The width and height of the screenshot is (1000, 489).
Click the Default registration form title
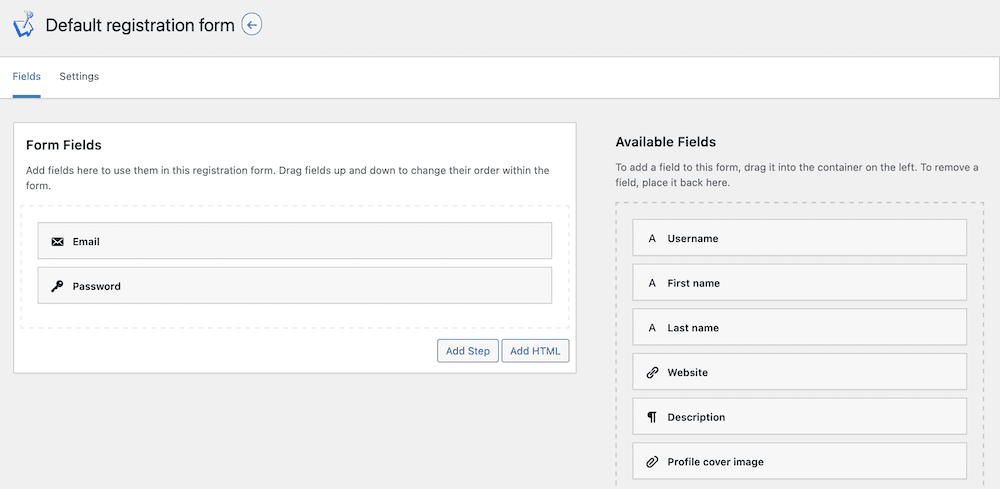click(x=140, y=26)
